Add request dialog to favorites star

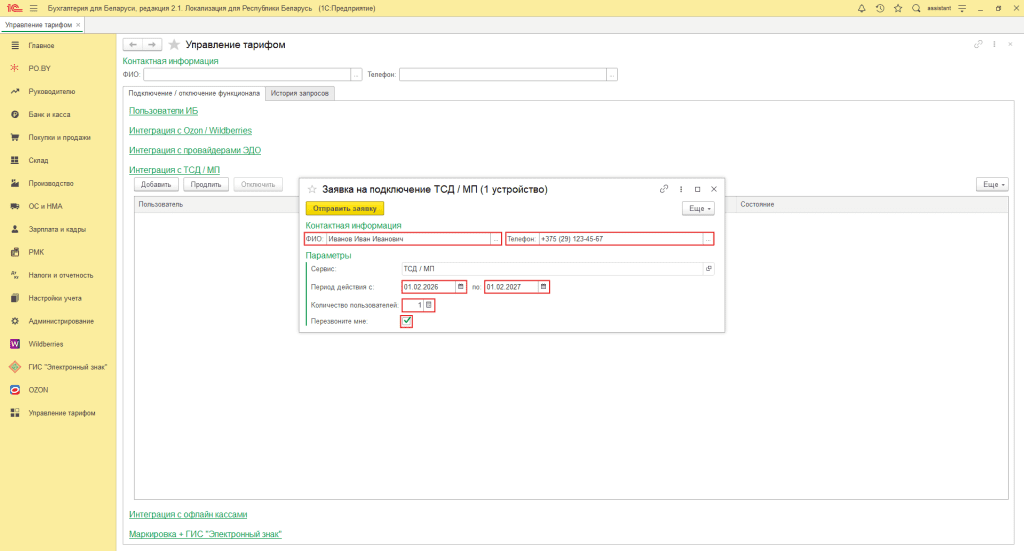pyautogui.click(x=312, y=189)
